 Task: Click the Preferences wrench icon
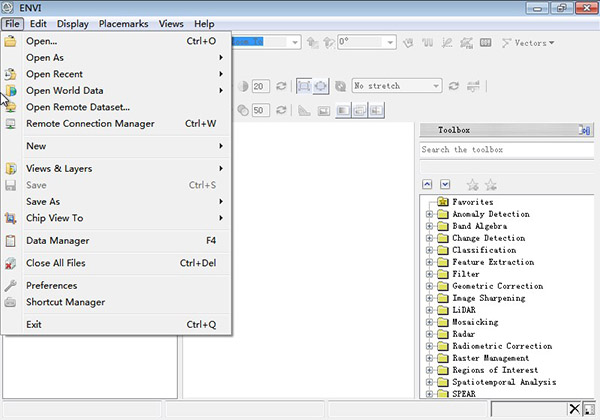tap(10, 285)
